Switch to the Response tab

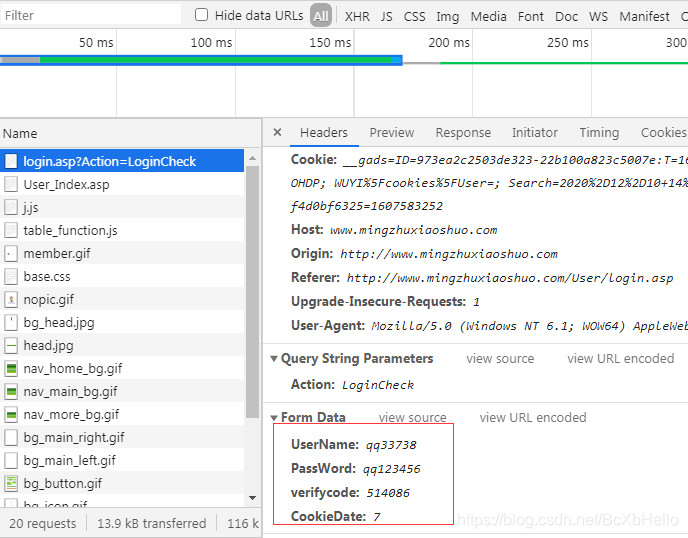(463, 133)
